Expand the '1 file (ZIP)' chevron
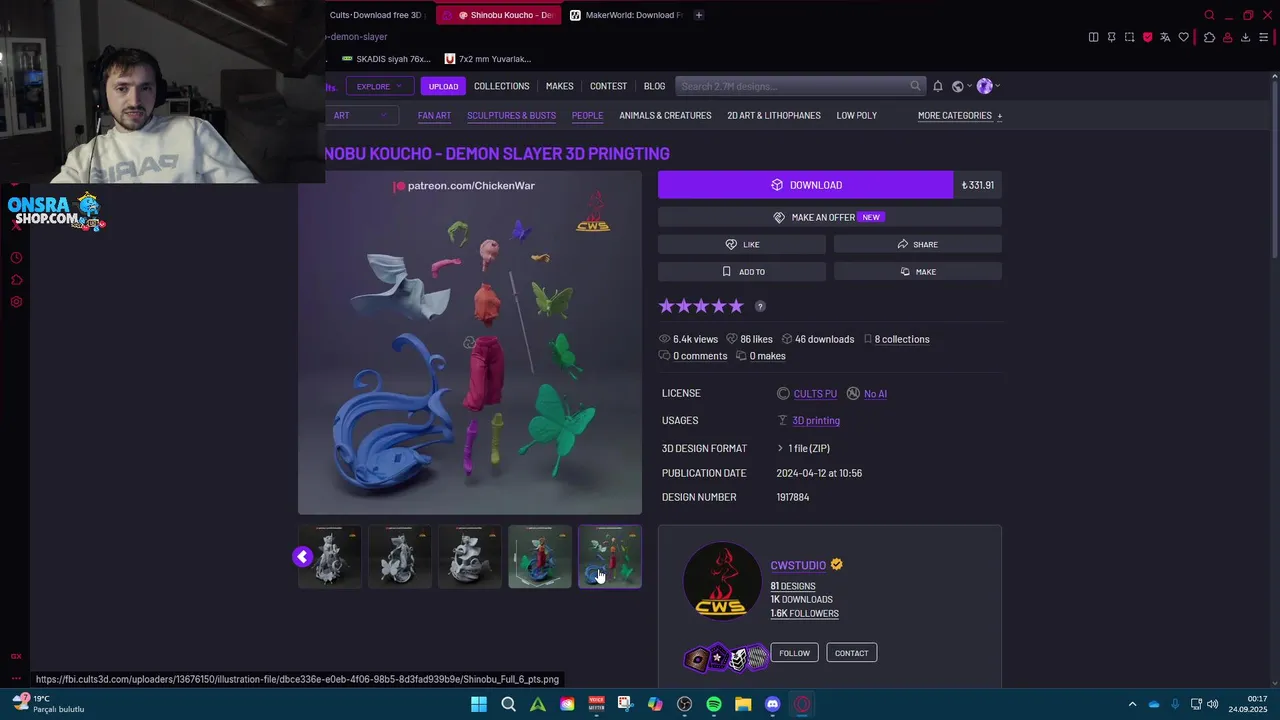The image size is (1280, 720). tap(780, 448)
